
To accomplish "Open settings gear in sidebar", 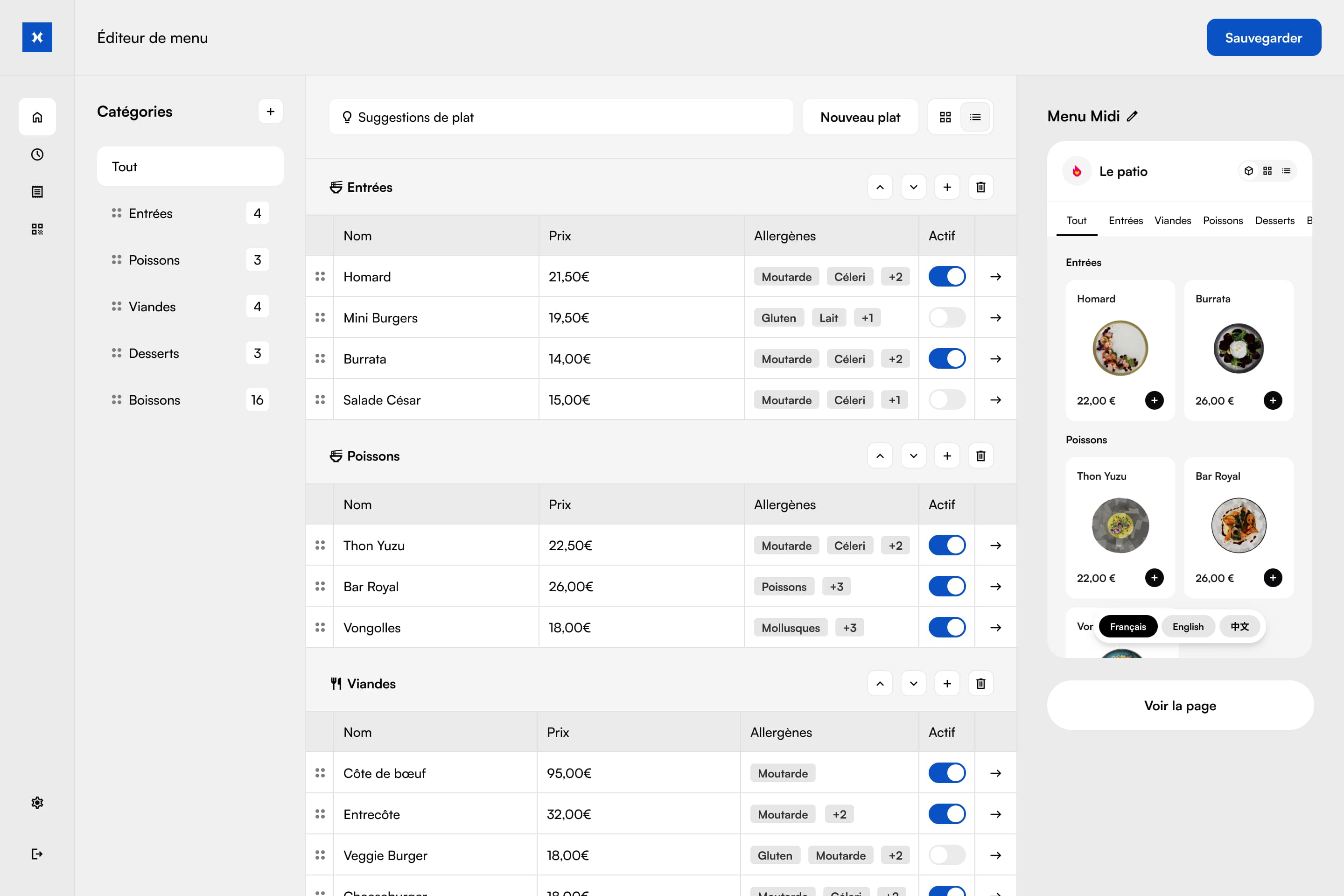I will pyautogui.click(x=37, y=802).
